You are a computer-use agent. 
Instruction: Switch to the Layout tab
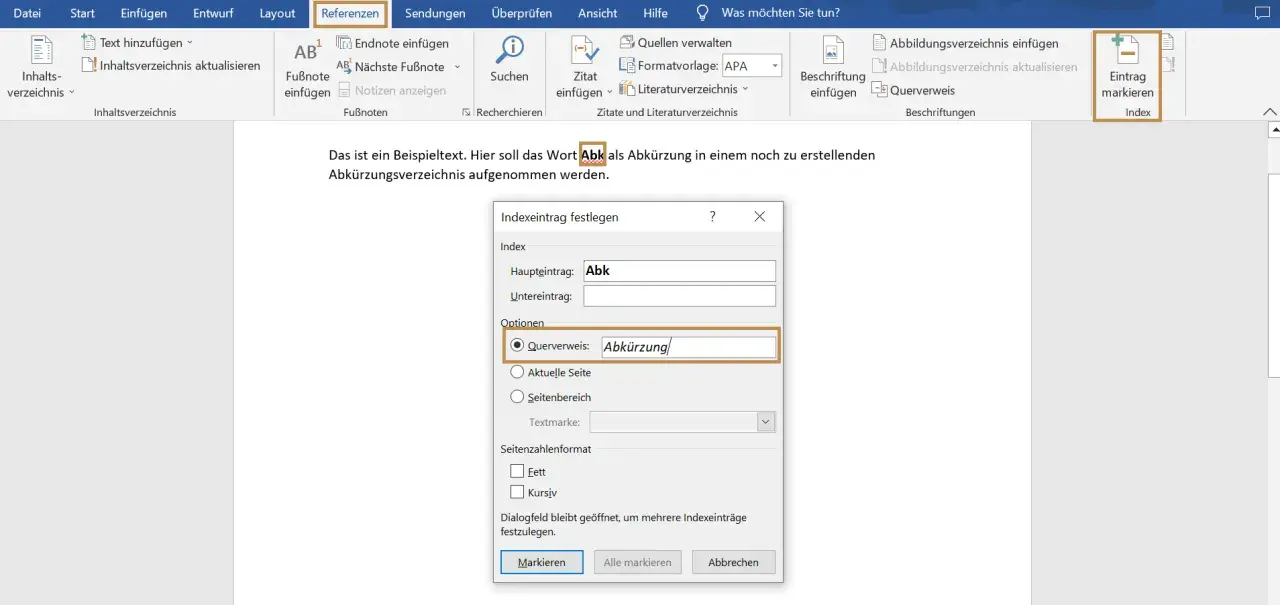(277, 13)
